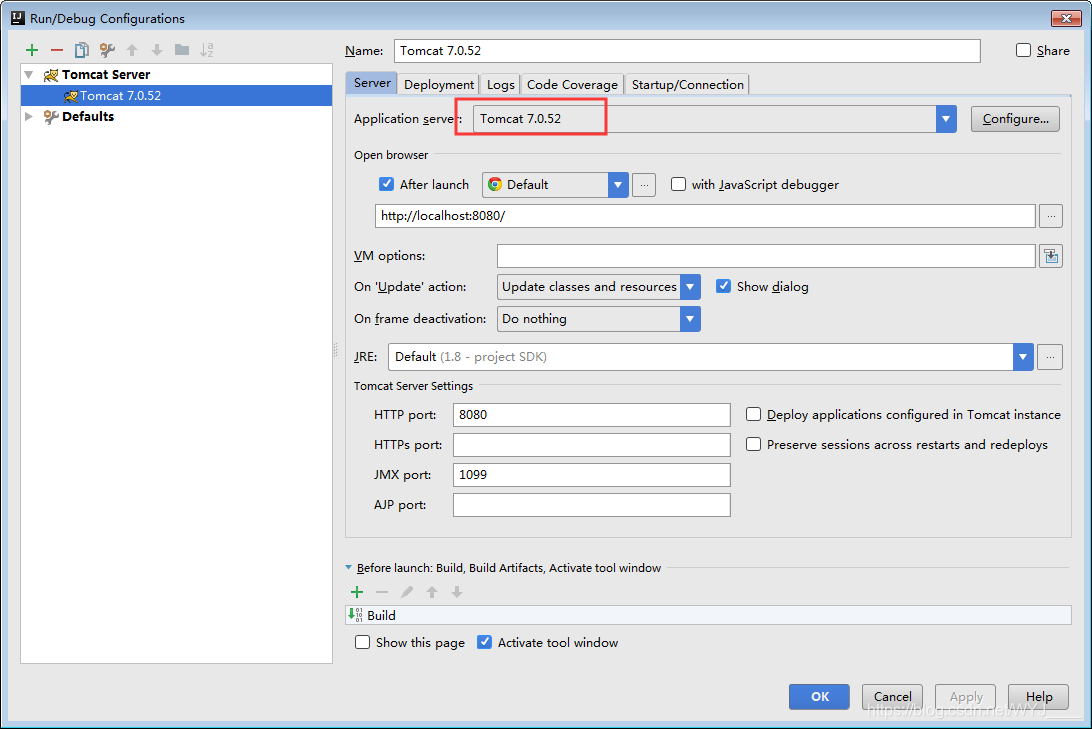Click HTTP port field showing 8080

591,415
